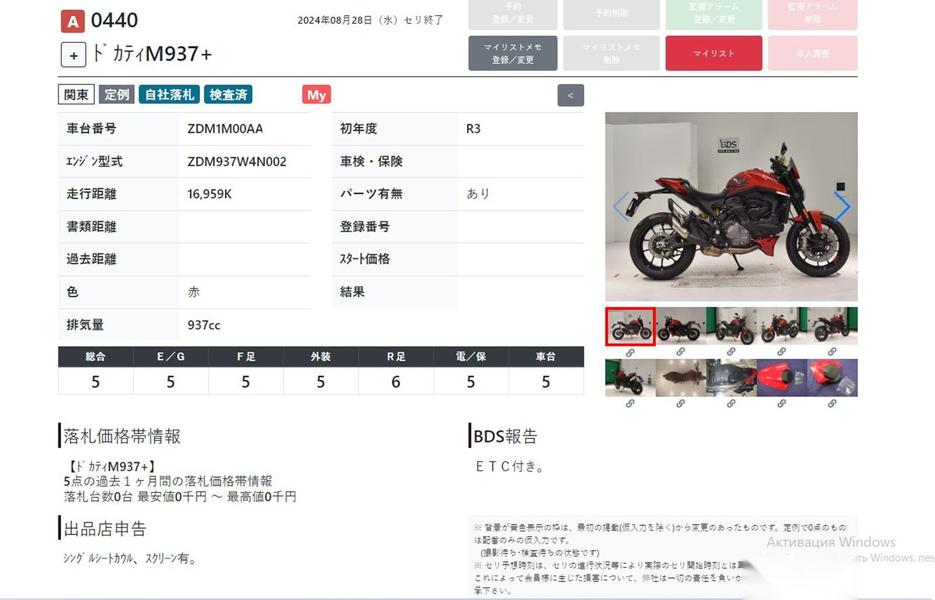Select the top-down view thumbnail
Viewport: 935px width, 600px height.
coord(681,378)
